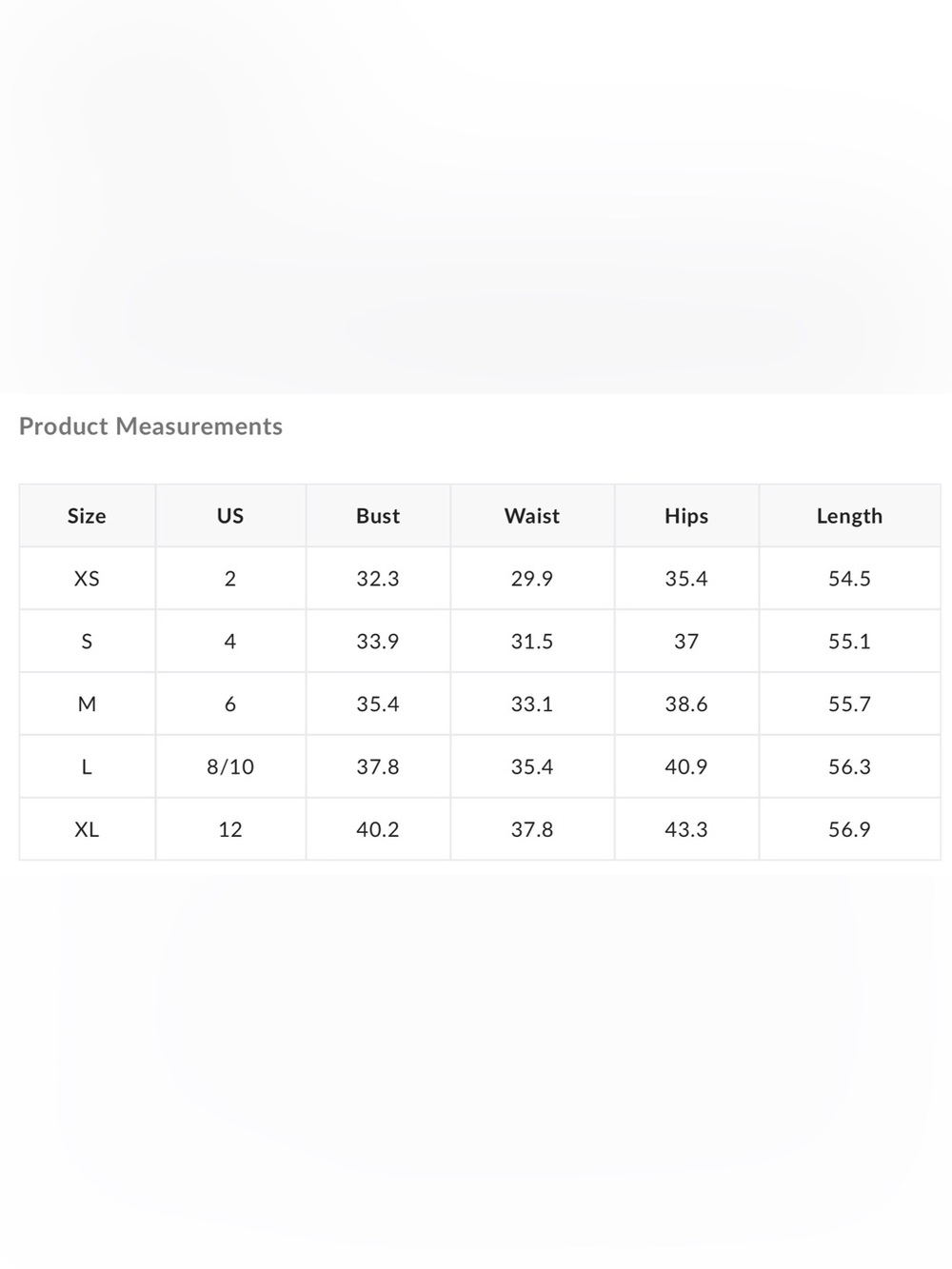
Task: Select the Hips column header
Action: pos(686,515)
